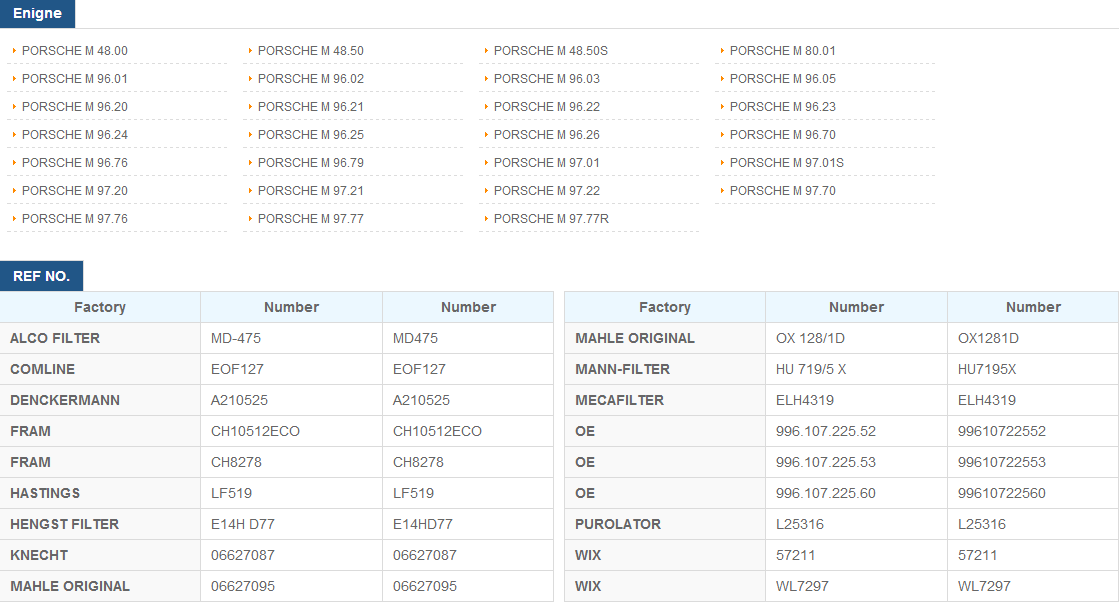
Task: Select the HASTINGS factory cell
Action: point(100,493)
